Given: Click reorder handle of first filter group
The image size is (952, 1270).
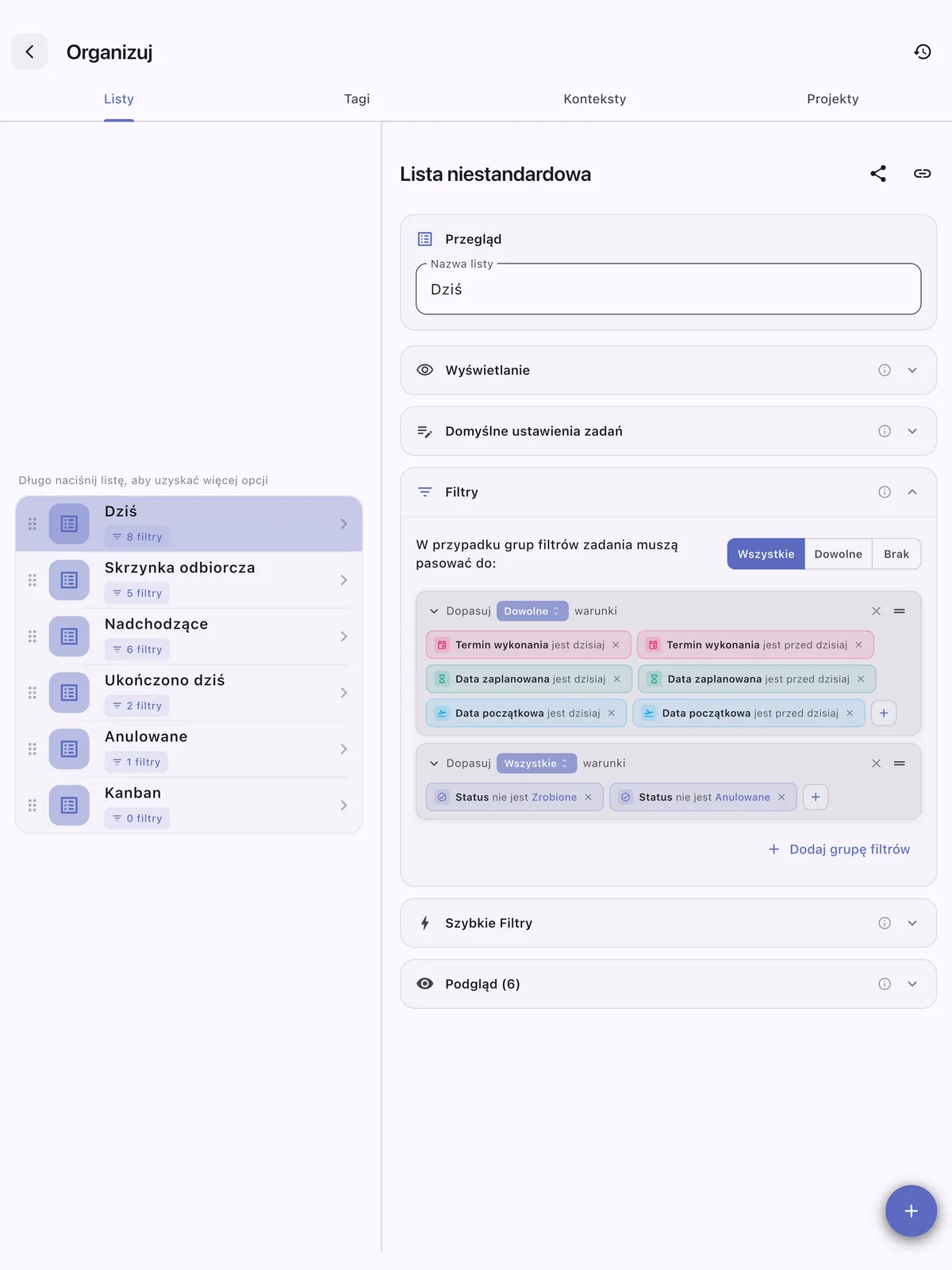Looking at the screenshot, I should click(900, 611).
